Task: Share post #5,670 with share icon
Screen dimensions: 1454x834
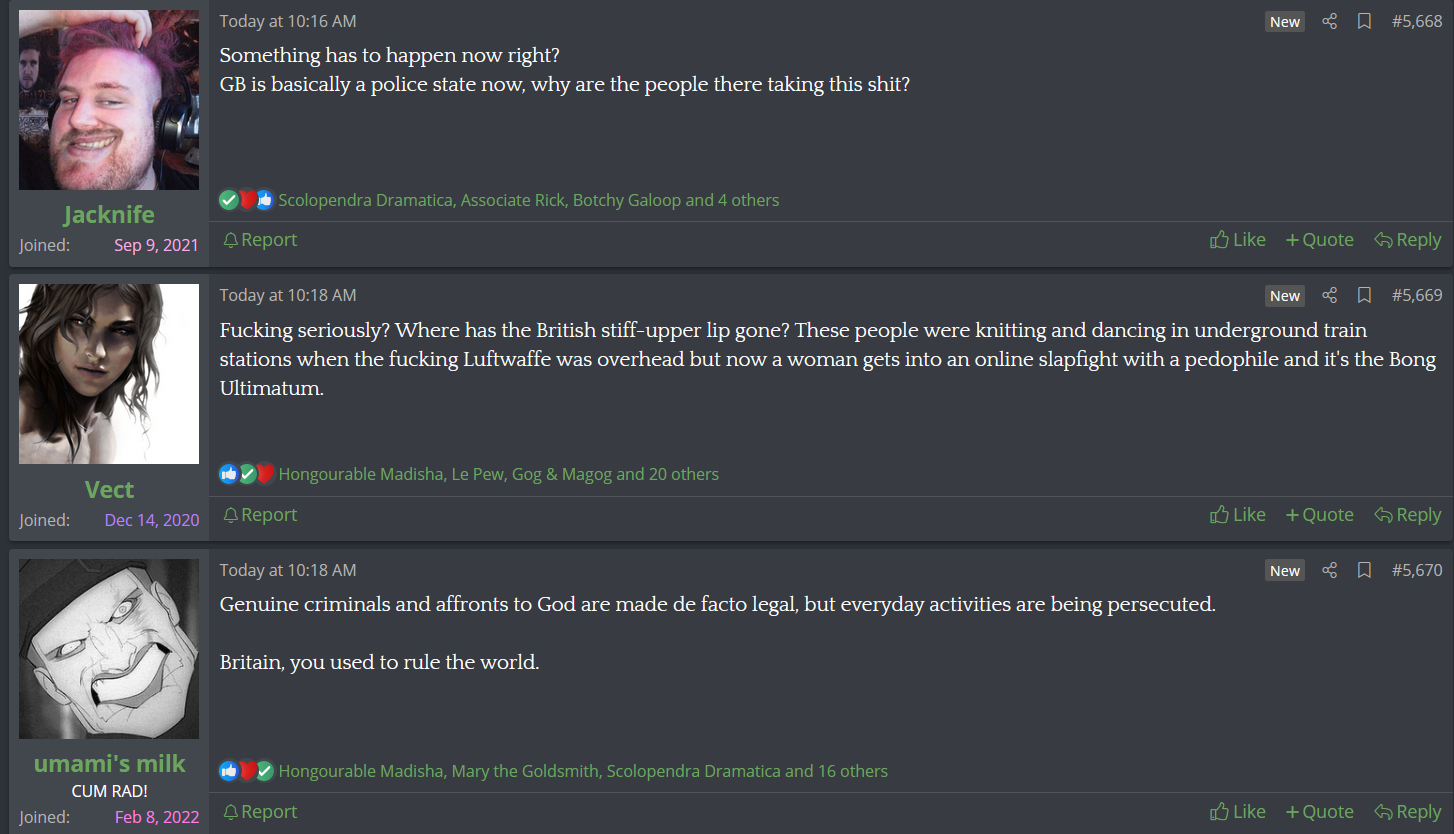Action: (x=1329, y=570)
